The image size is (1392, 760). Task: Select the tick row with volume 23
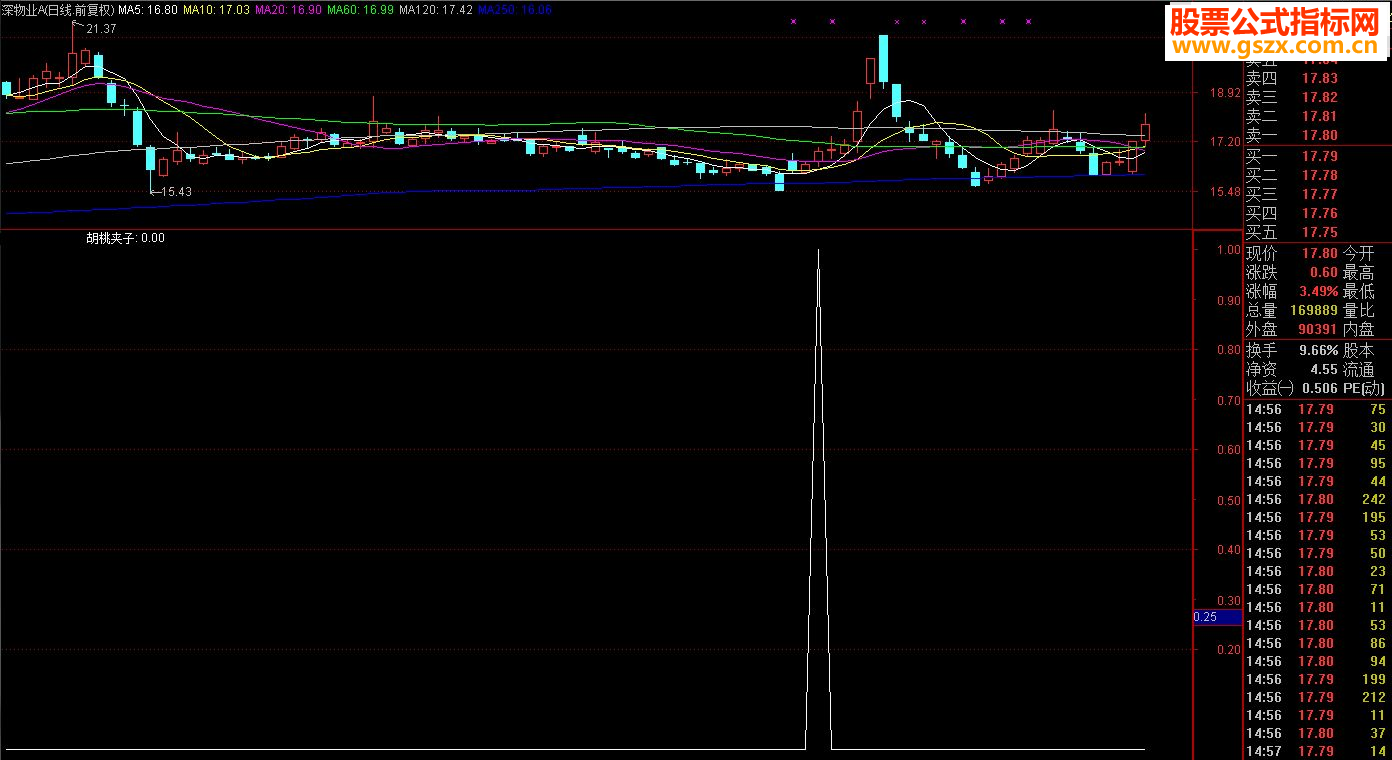point(1317,572)
